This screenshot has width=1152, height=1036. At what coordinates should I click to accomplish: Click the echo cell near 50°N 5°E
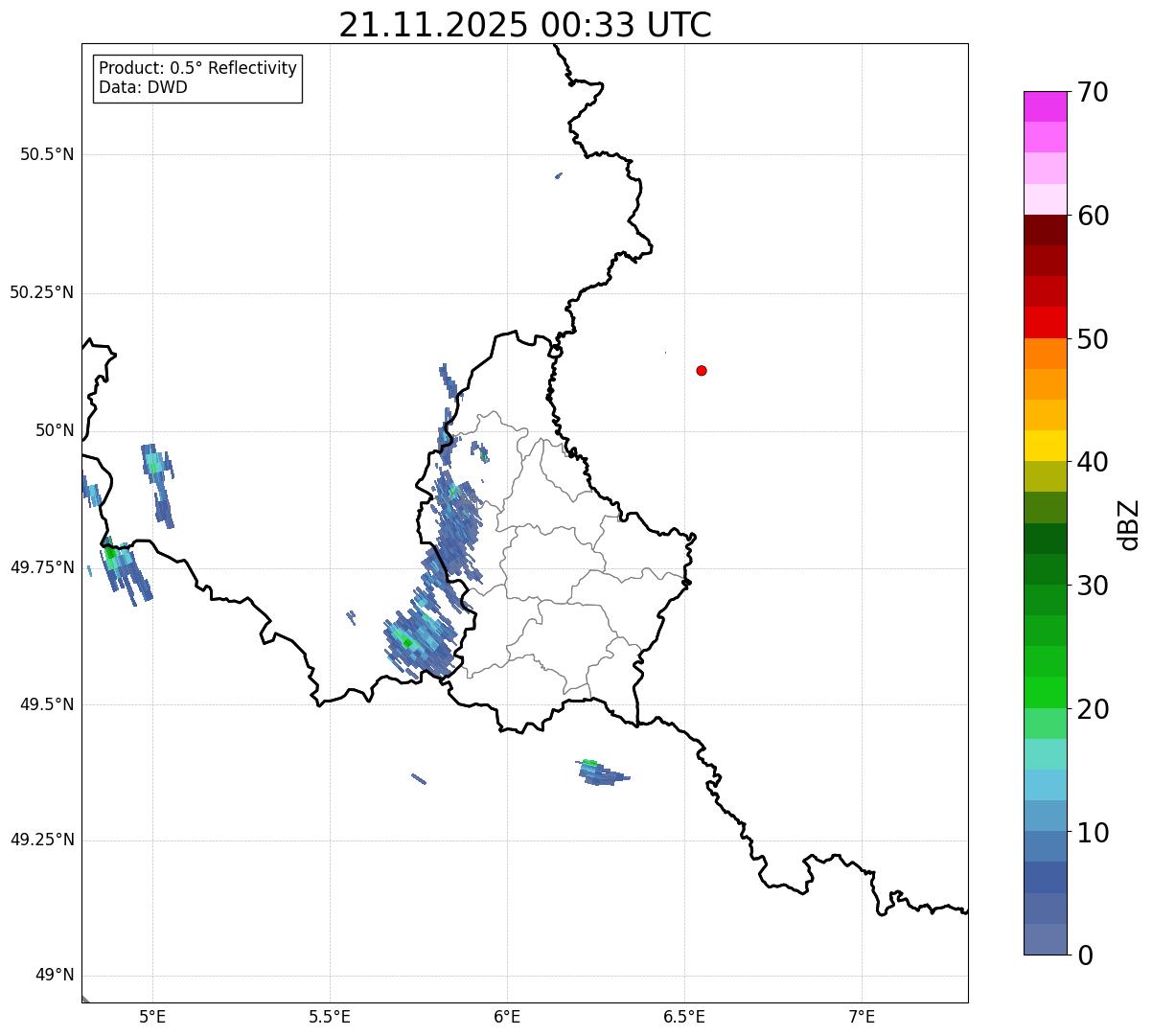point(157,485)
